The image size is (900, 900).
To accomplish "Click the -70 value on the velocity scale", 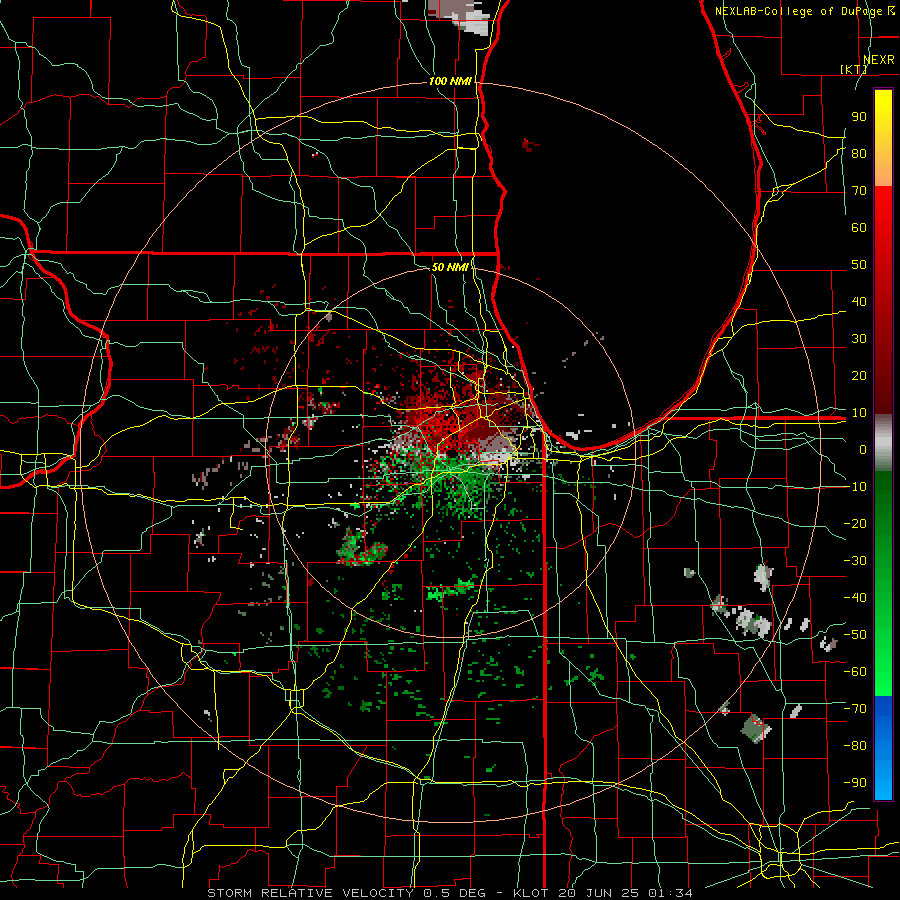I will point(855,709).
